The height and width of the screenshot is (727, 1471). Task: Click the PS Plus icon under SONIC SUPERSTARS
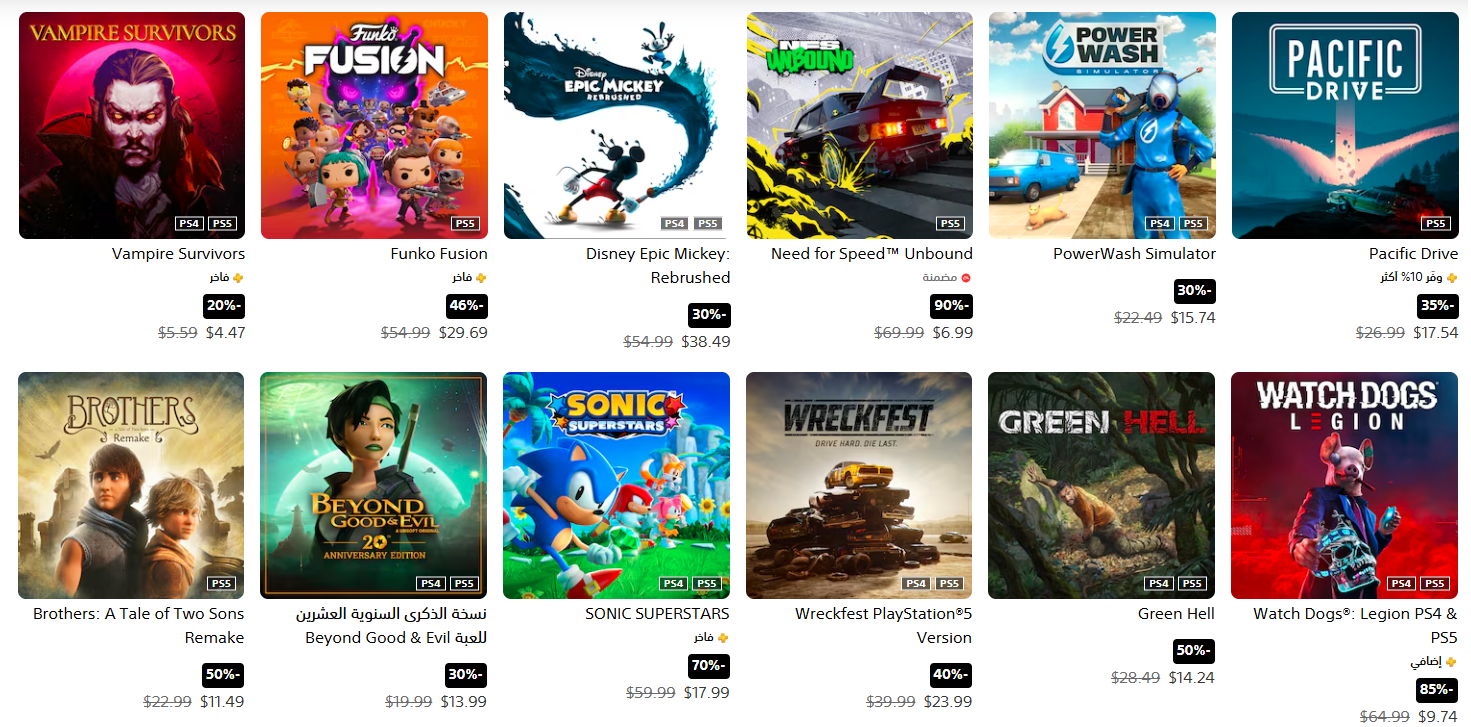click(x=723, y=638)
